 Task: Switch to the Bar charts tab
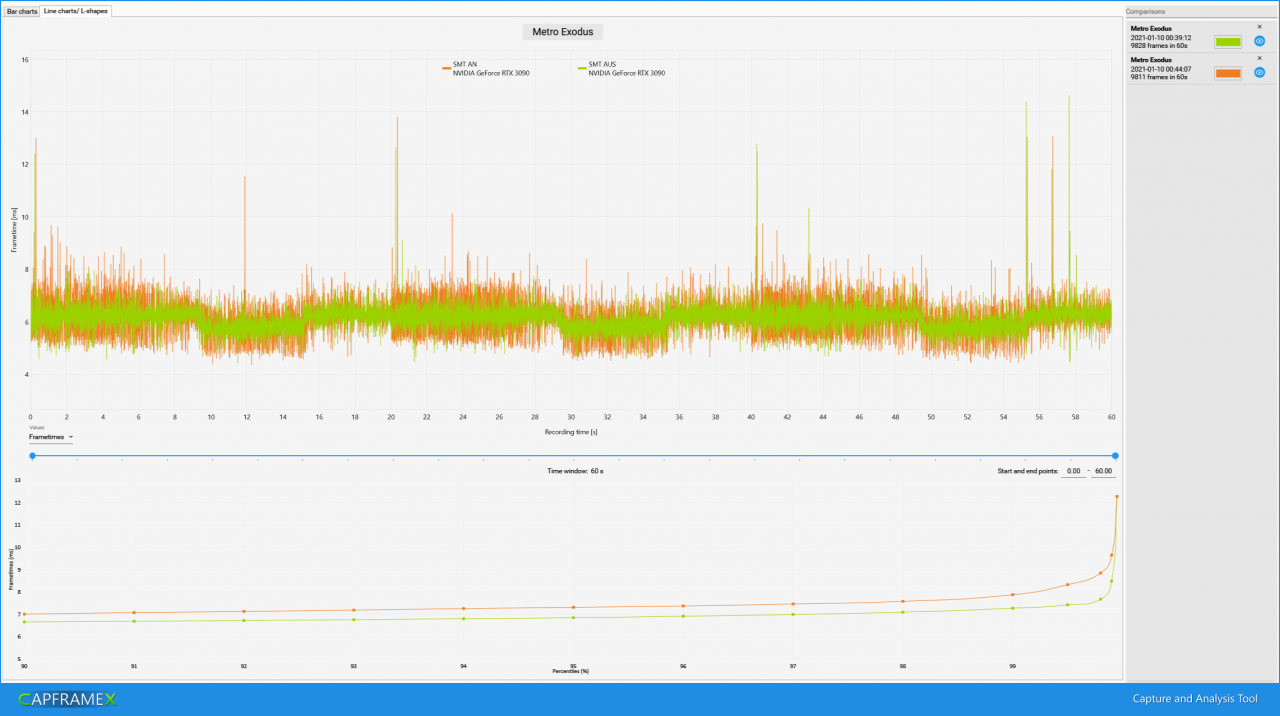pos(21,10)
